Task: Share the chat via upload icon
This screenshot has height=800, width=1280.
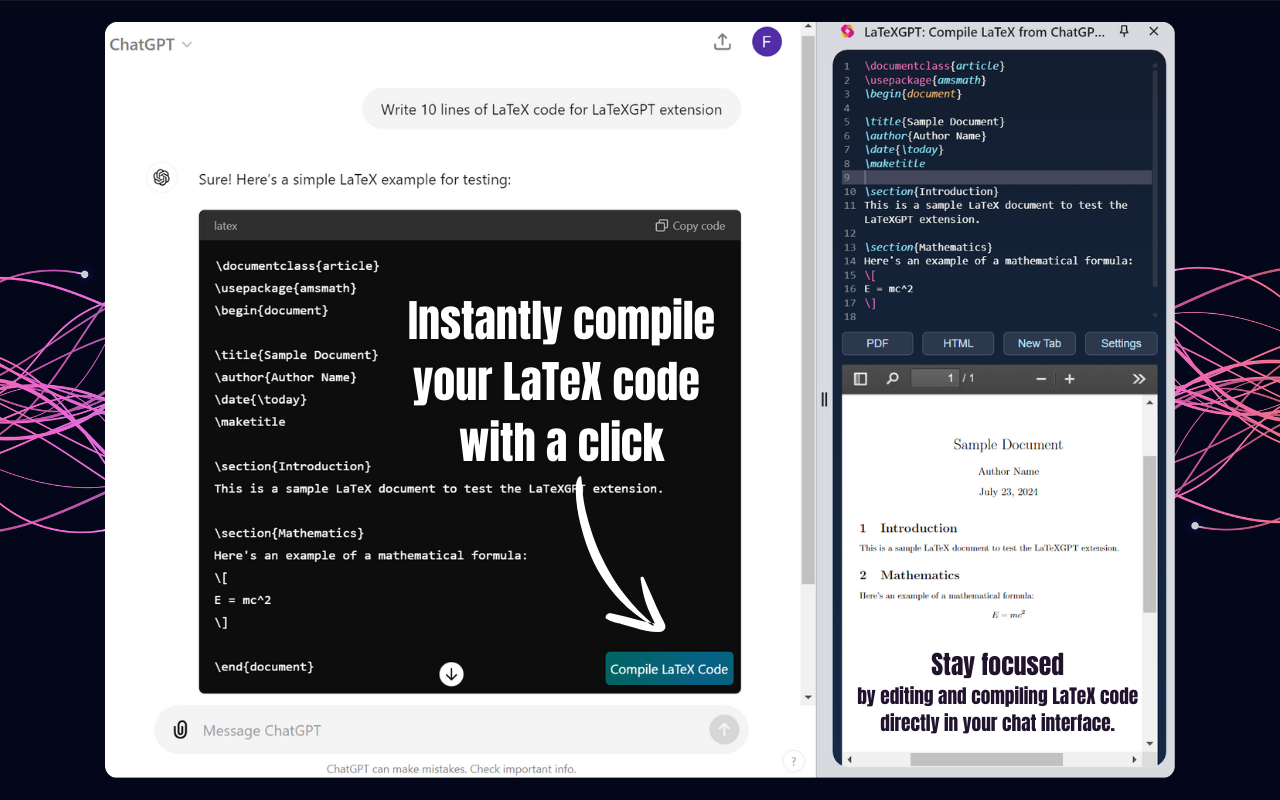Action: tap(722, 42)
